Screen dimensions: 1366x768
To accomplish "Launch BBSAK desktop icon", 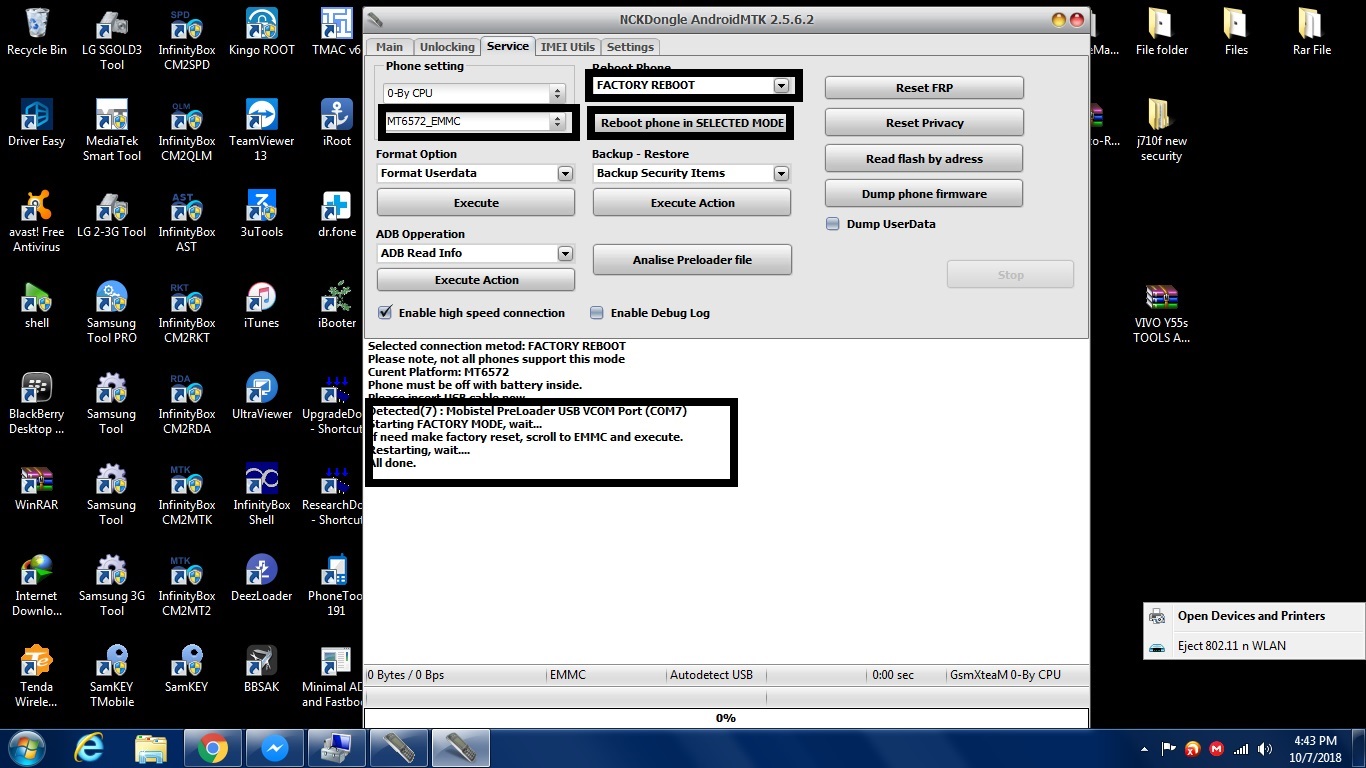I will click(x=261, y=669).
